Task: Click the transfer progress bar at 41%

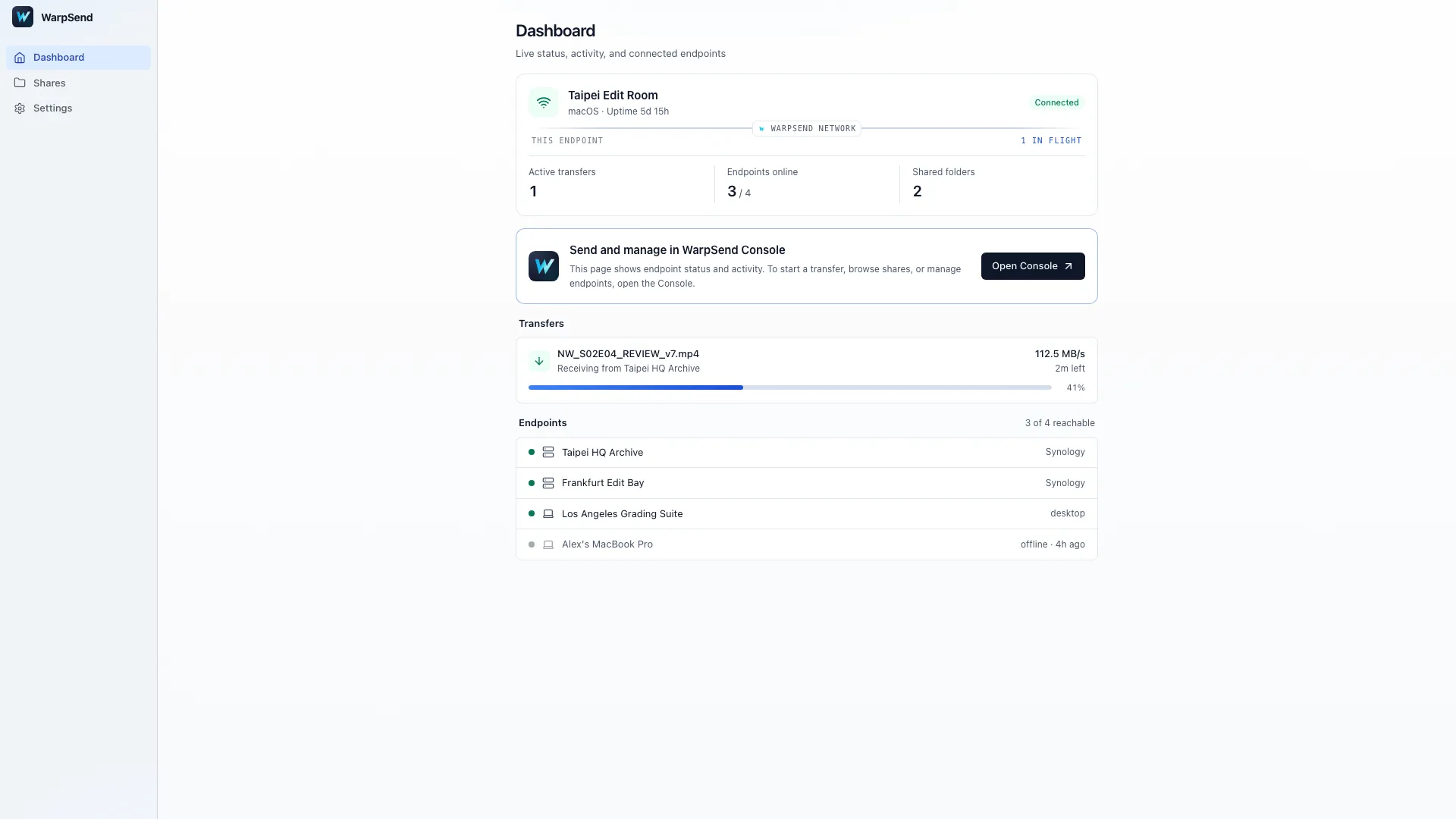Action: coord(789,388)
